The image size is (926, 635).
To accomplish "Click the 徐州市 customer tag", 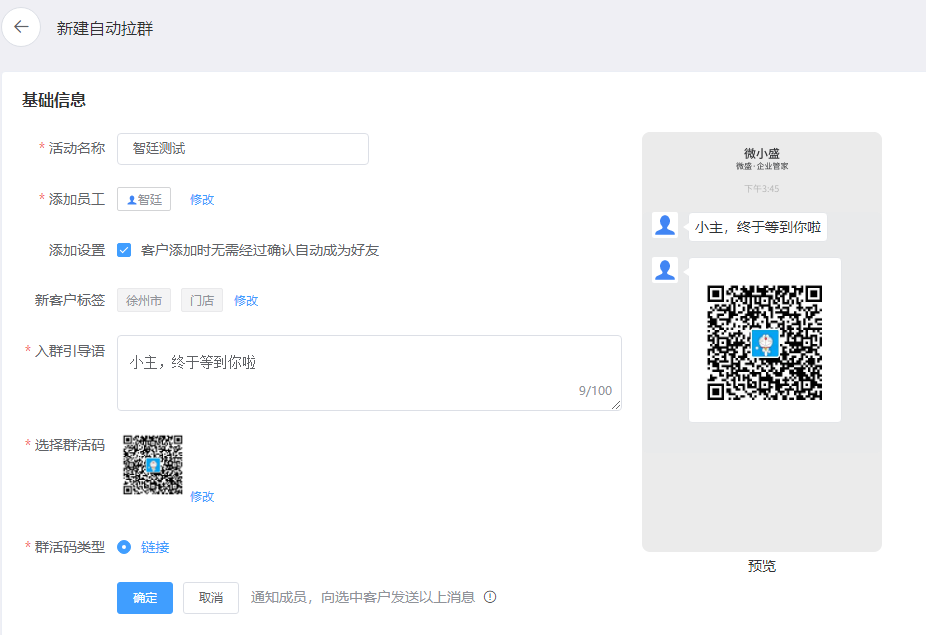I will point(144,300).
